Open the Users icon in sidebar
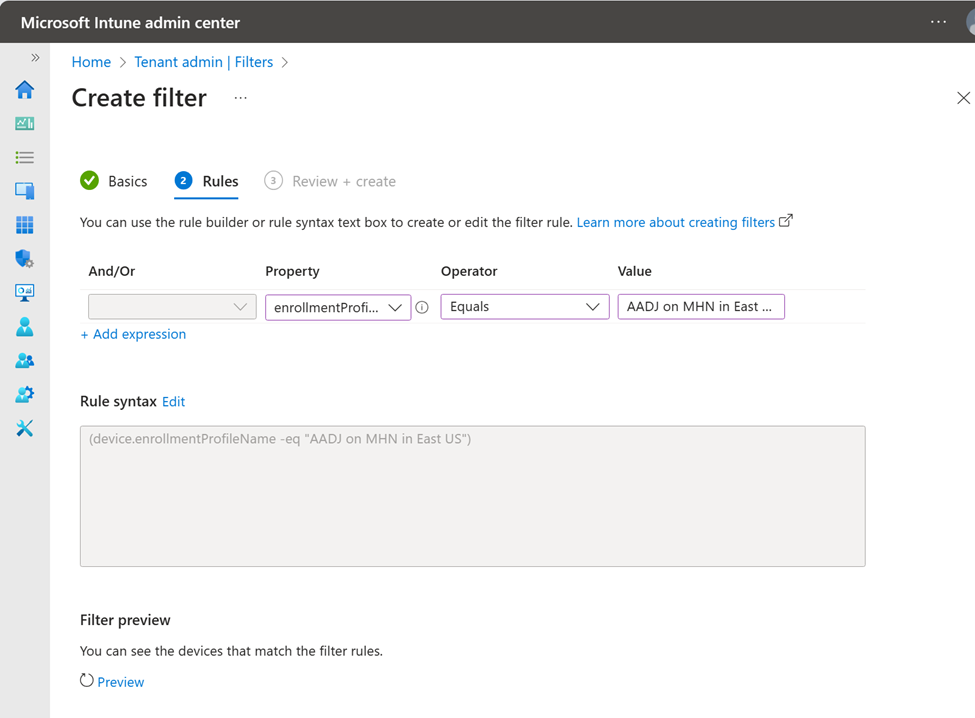The image size is (975, 718). coord(25,327)
